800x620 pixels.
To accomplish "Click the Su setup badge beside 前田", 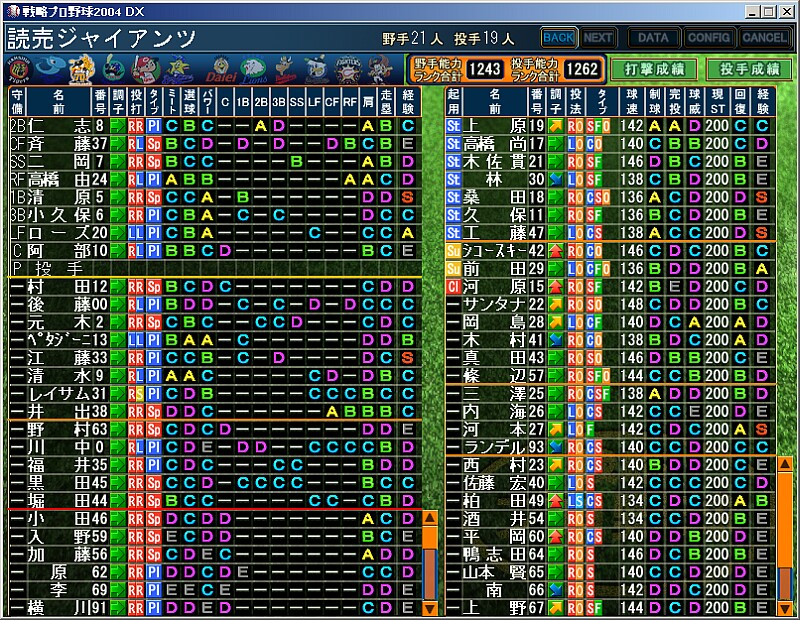I will 454,269.
